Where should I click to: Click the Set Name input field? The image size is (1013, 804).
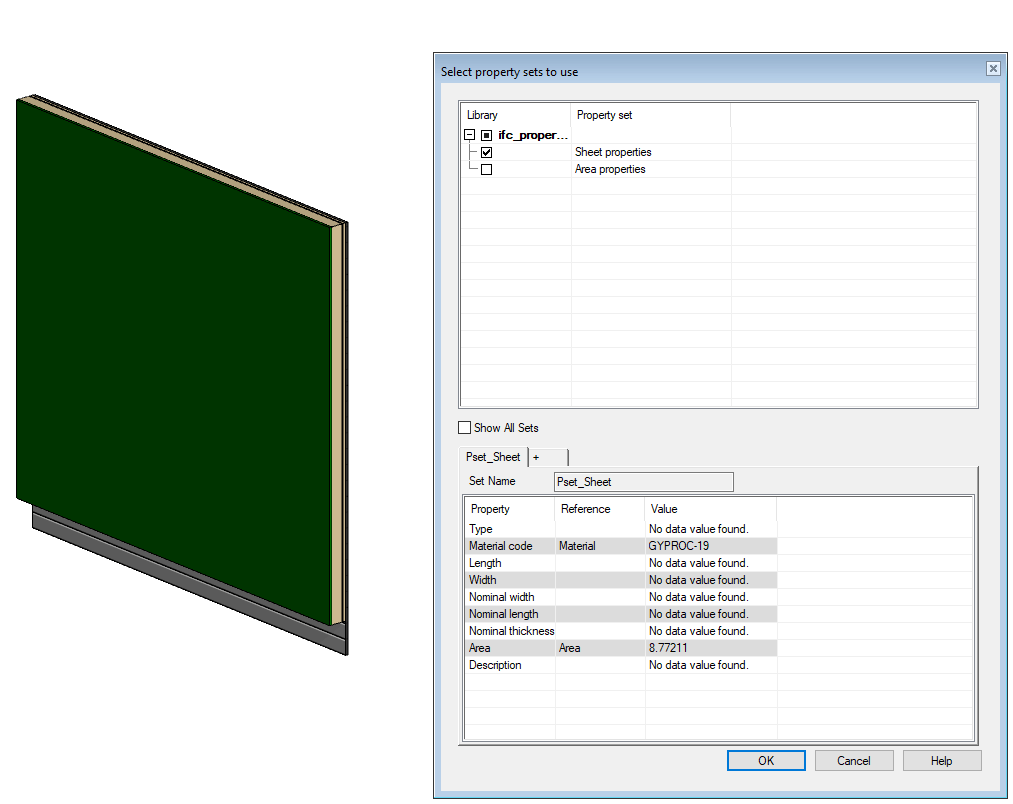[x=643, y=482]
